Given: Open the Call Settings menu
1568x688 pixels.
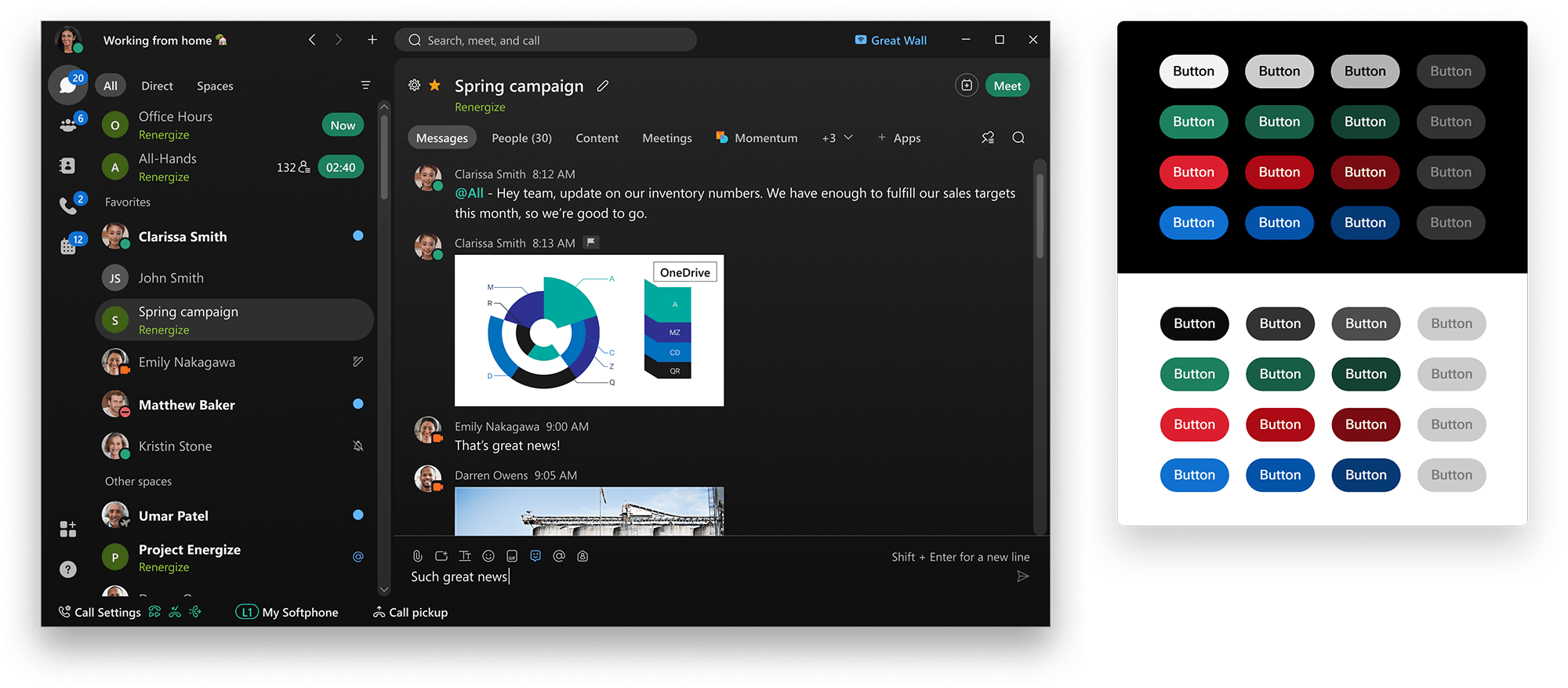Looking at the screenshot, I should pos(100,613).
